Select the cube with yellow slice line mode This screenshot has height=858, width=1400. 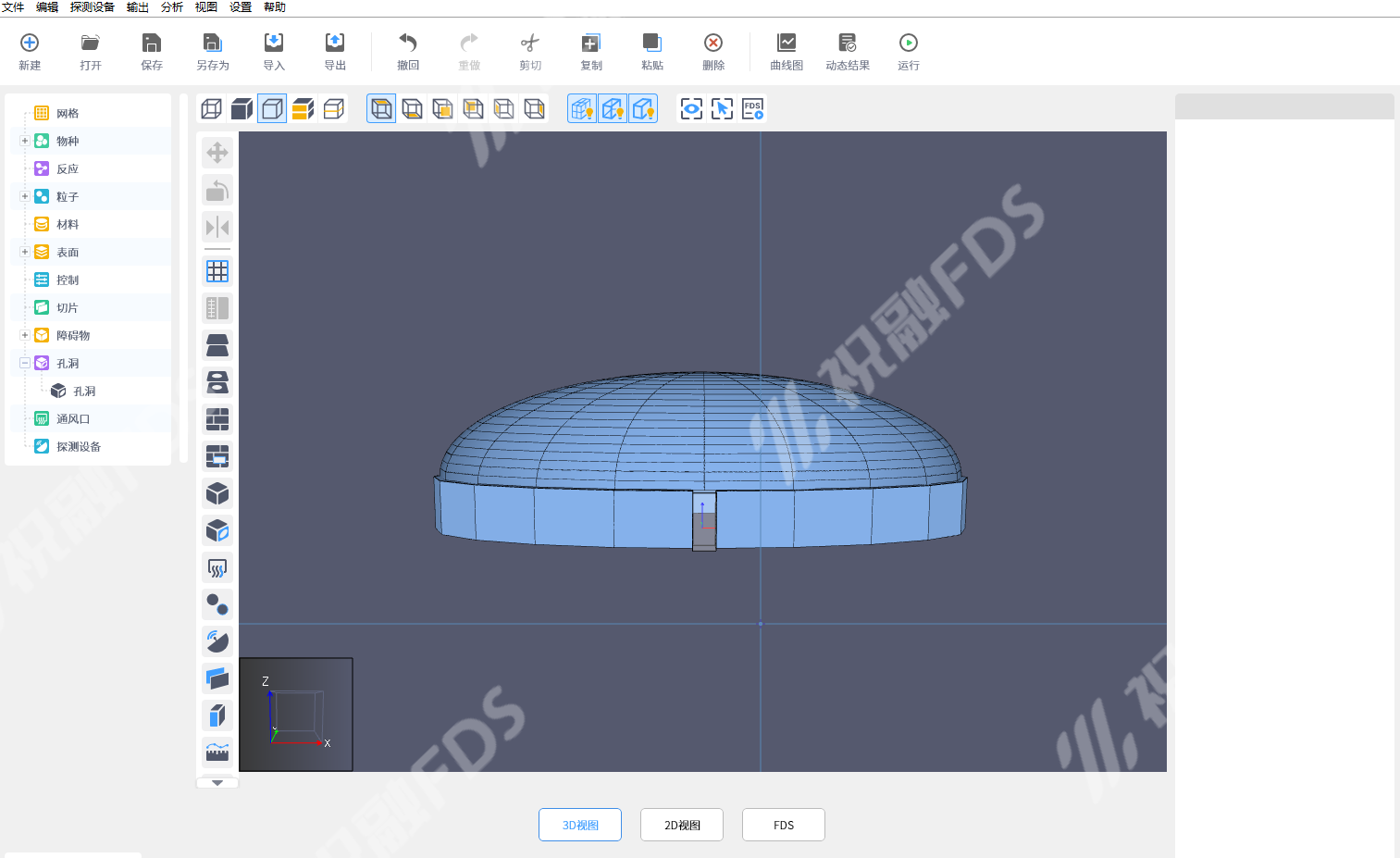[333, 109]
